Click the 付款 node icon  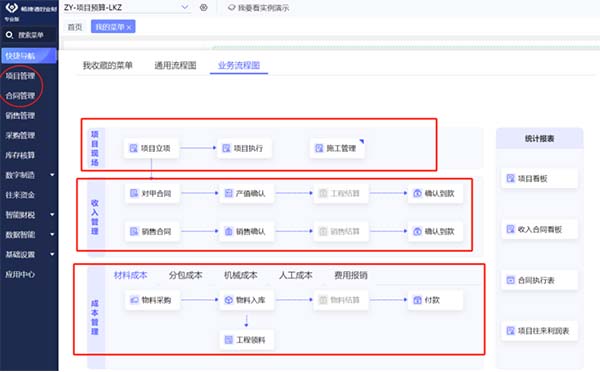pos(417,300)
